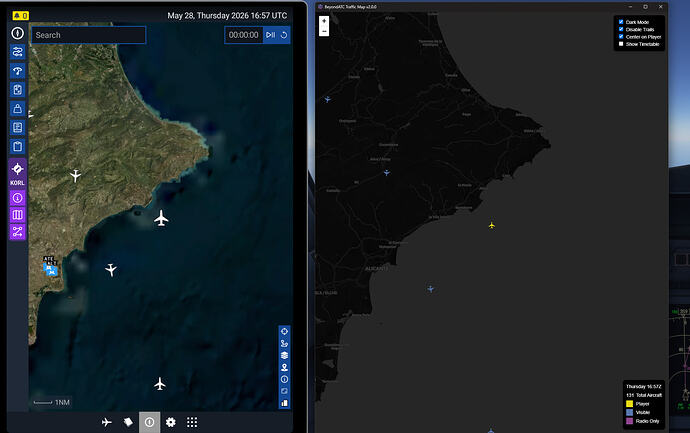This screenshot has width=690, height=433.
Task: Open the settings gear in bottom bar
Action: pos(171,422)
